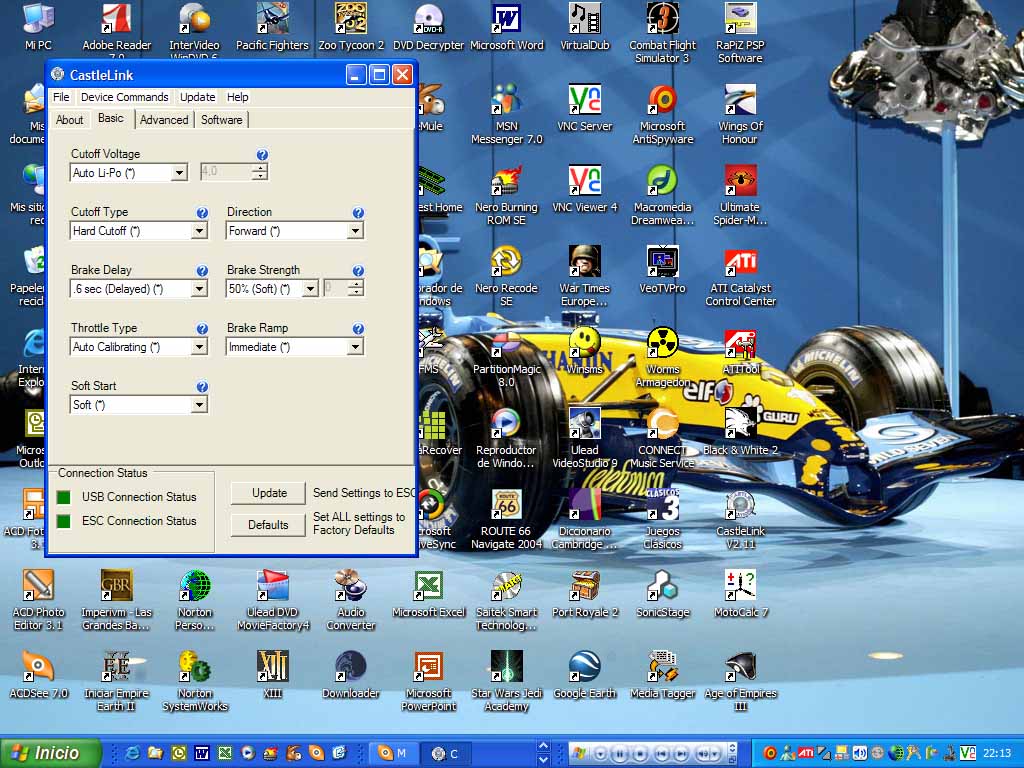The width and height of the screenshot is (1024, 768).
Task: Expand the Cutoff Voltage dropdown
Action: pyautogui.click(x=179, y=173)
